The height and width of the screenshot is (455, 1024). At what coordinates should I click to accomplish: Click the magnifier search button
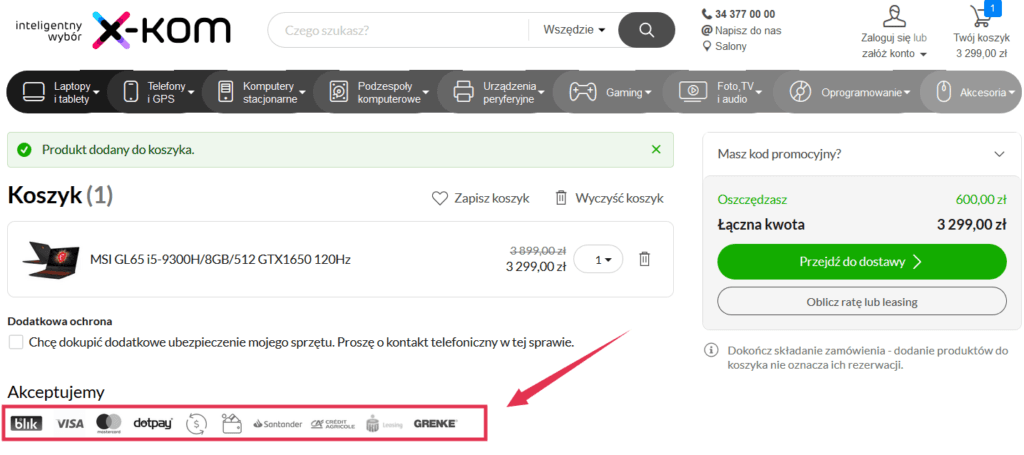tap(646, 29)
